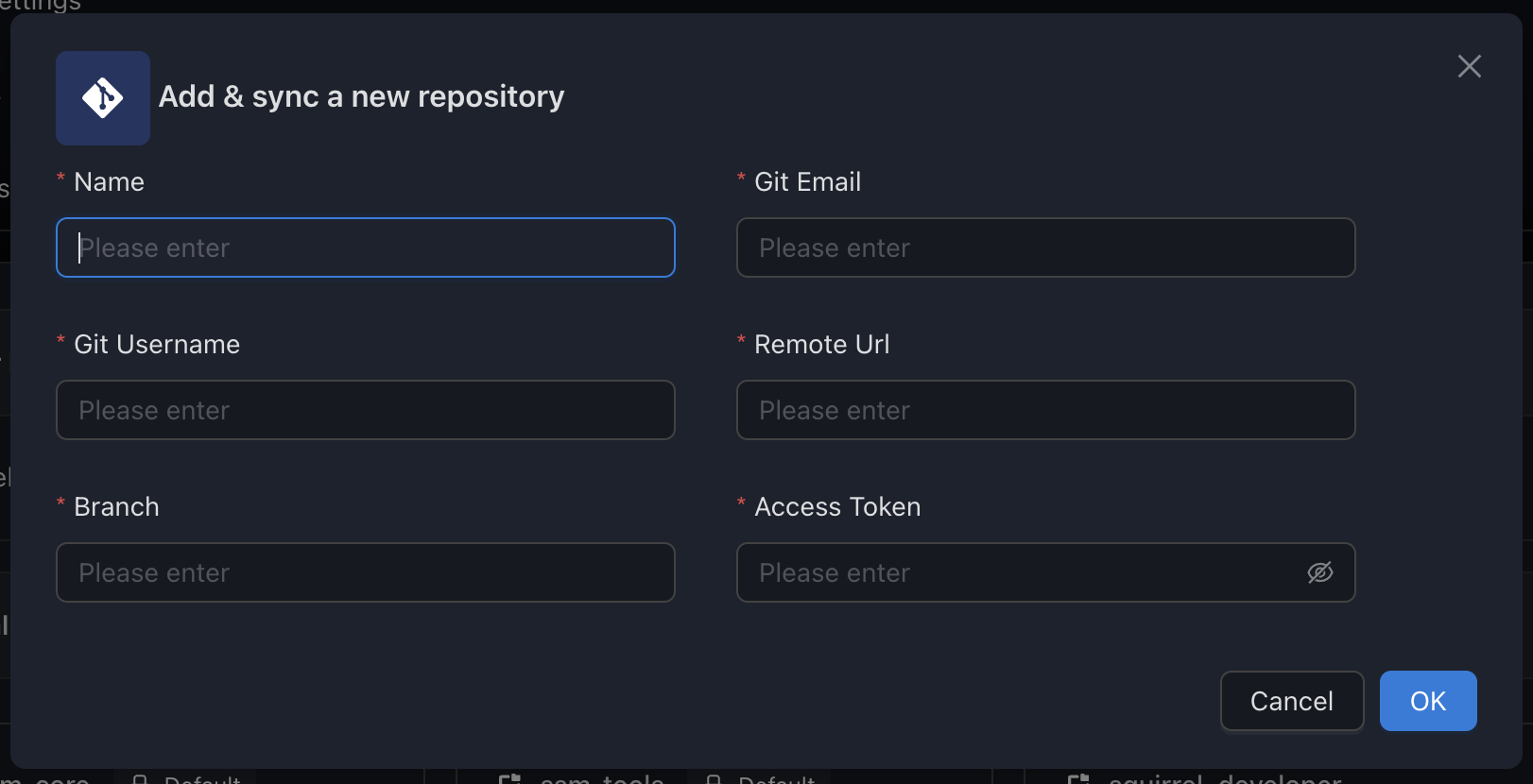Click the Access Token label
The width and height of the screenshot is (1533, 784).
pyautogui.click(x=838, y=506)
